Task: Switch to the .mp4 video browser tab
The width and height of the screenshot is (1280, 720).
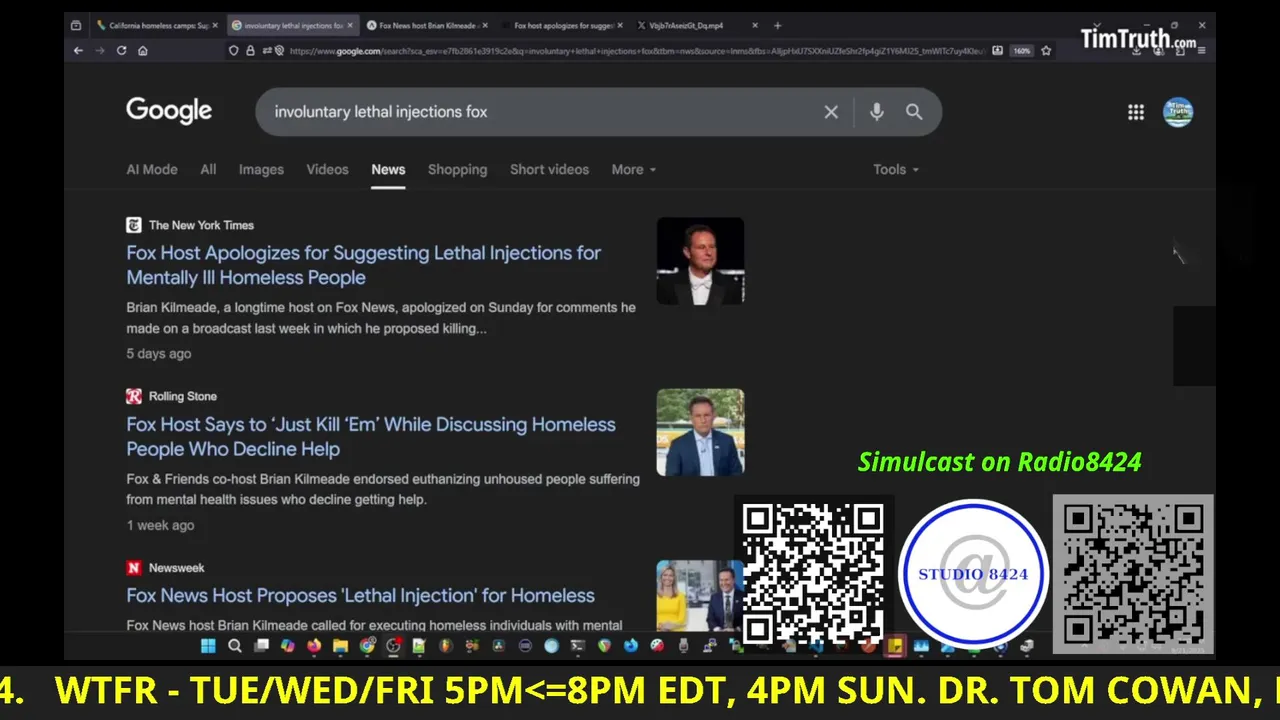Action: (x=695, y=25)
